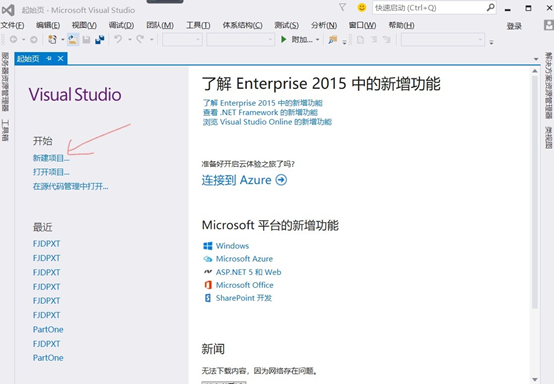
Task: Open the 工具箱 side panel tab
Action: click(x=5, y=130)
